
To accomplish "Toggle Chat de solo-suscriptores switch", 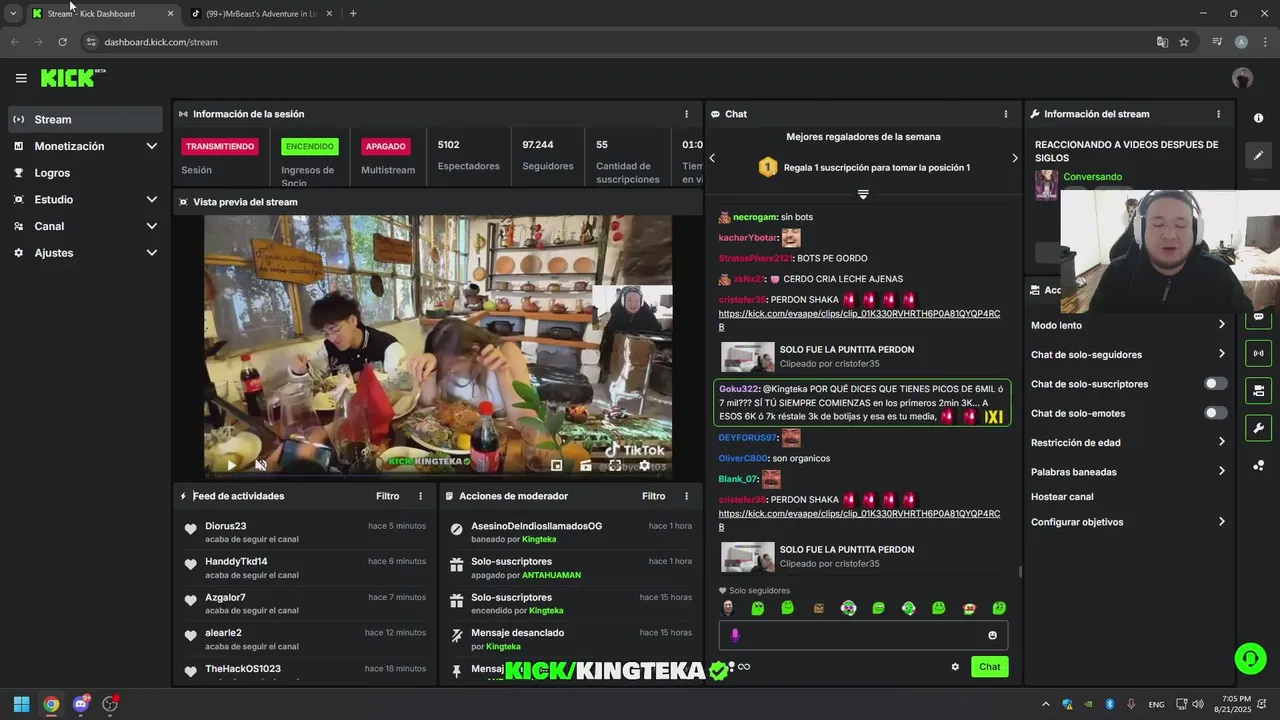I will [1215, 384].
